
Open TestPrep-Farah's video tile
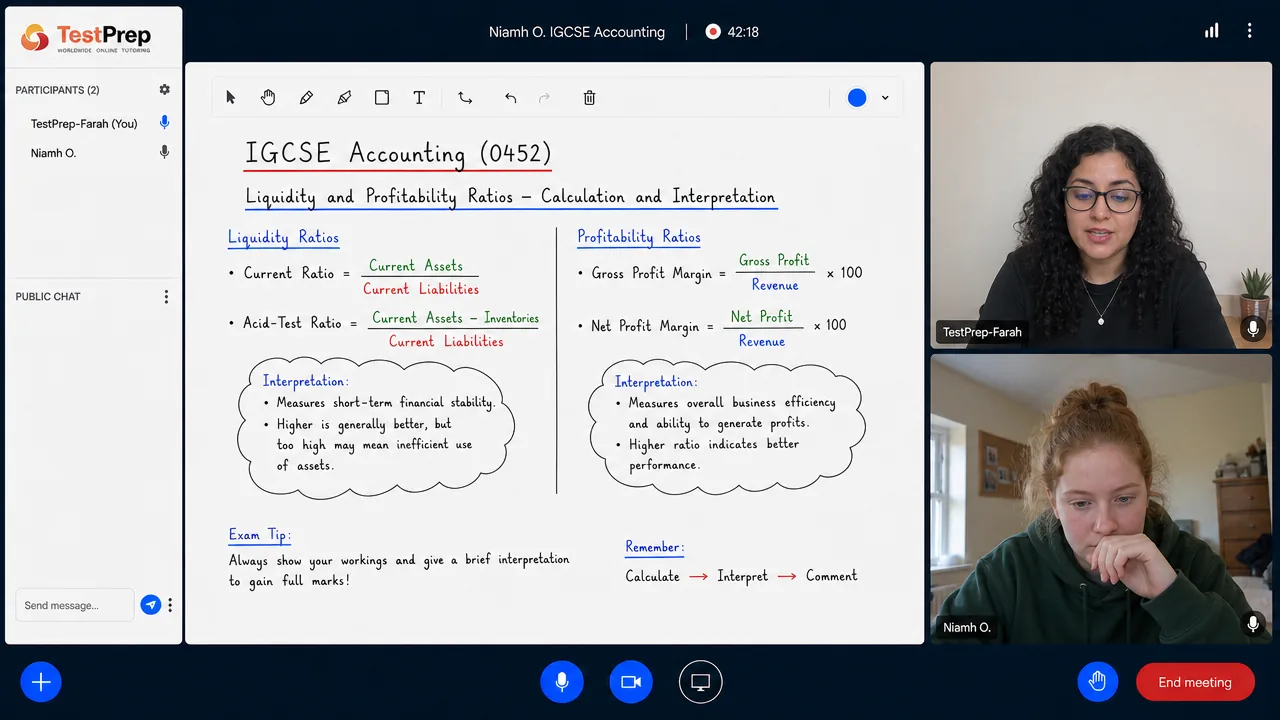pyautogui.click(x=1101, y=205)
